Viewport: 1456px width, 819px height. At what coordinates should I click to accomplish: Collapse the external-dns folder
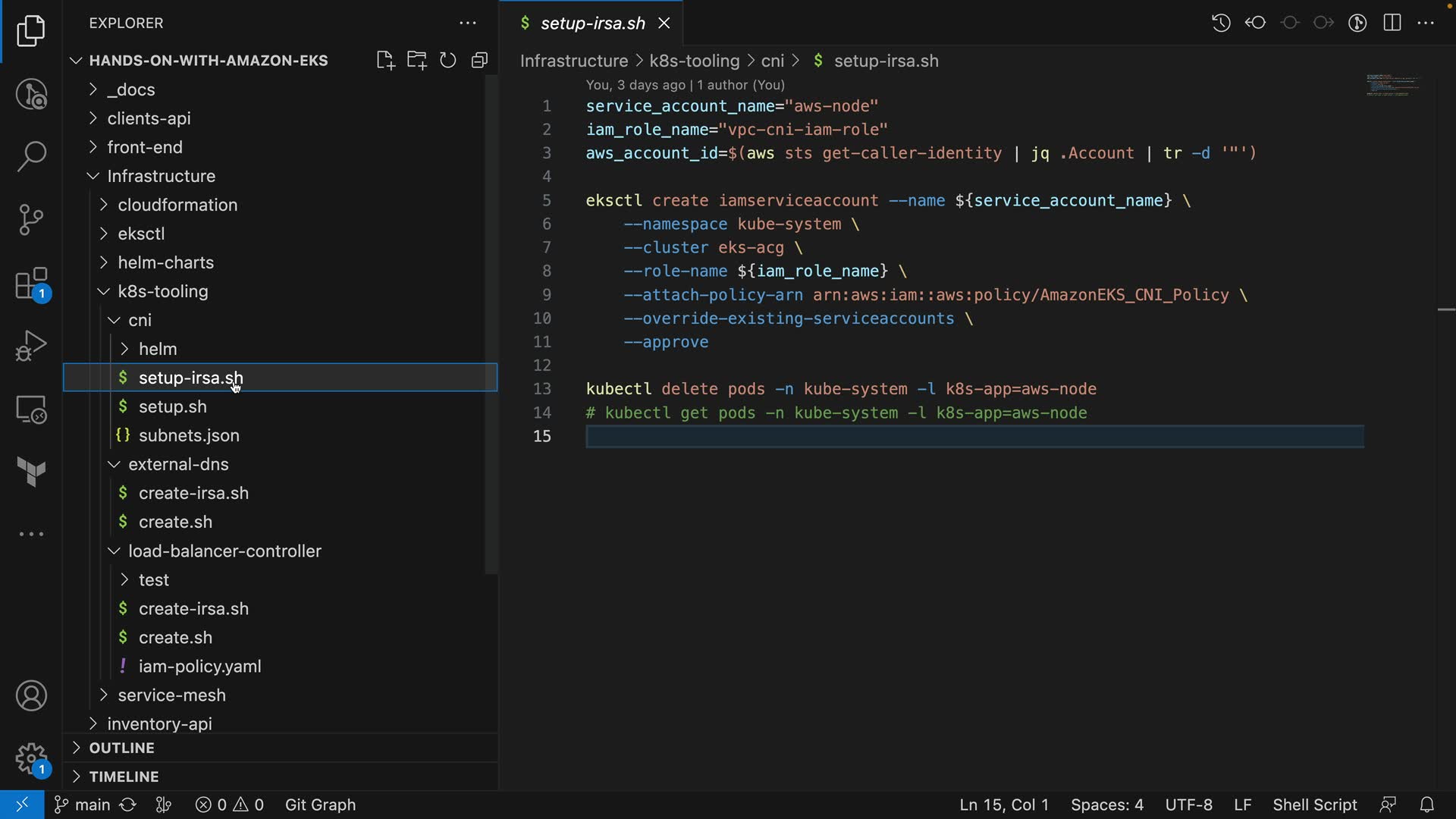coord(178,464)
